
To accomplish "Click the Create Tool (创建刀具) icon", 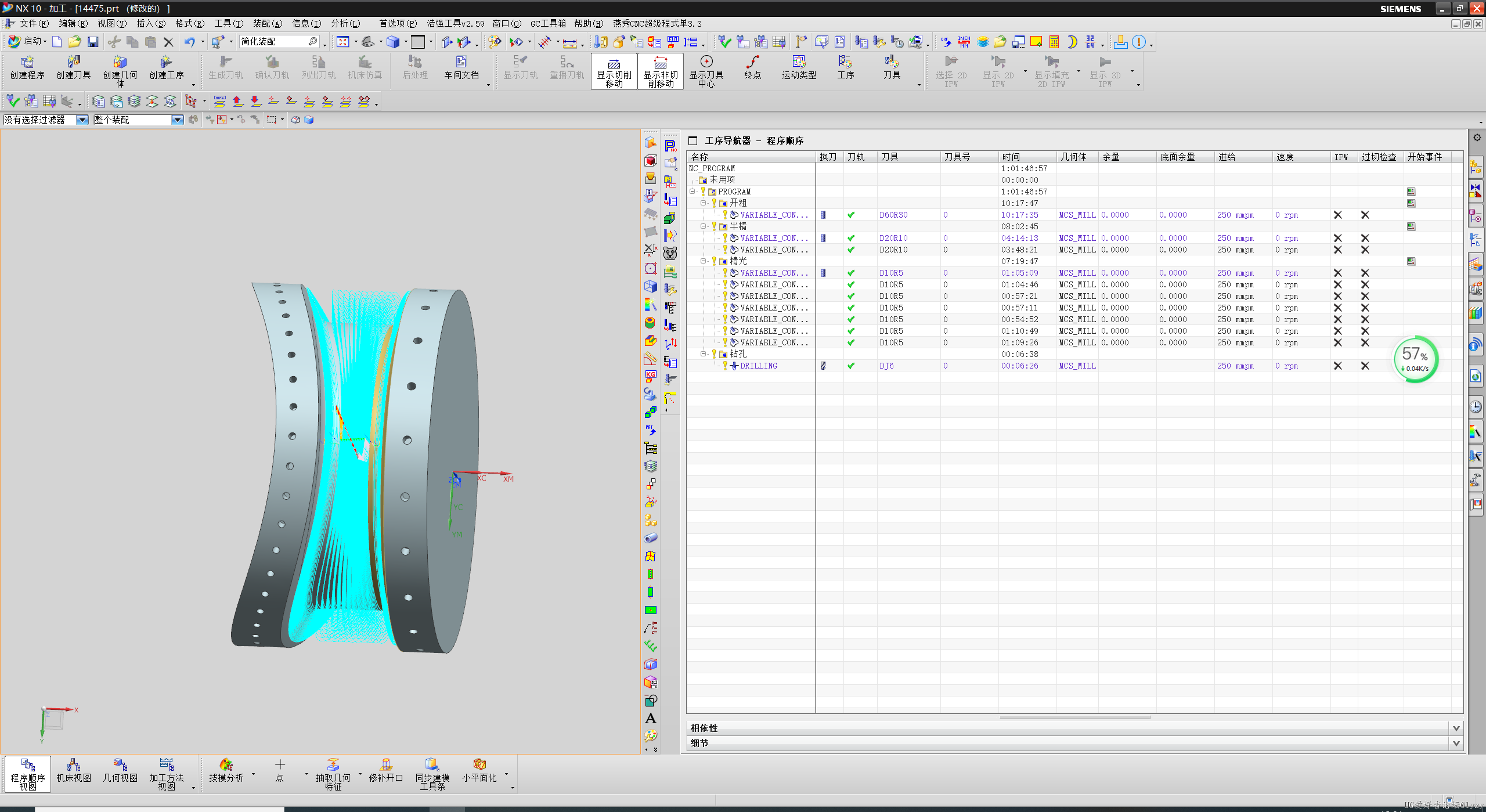I will tap(73, 68).
